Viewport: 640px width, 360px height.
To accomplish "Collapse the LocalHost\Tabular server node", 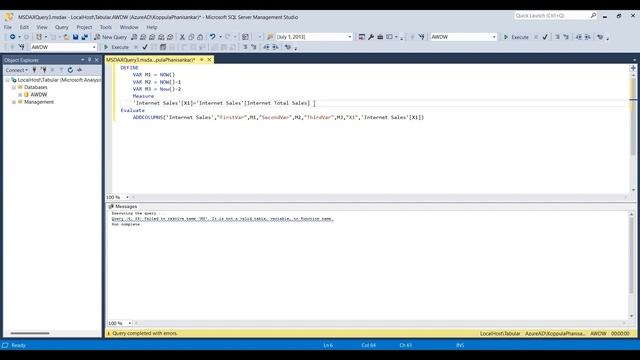I will click(x=7, y=80).
